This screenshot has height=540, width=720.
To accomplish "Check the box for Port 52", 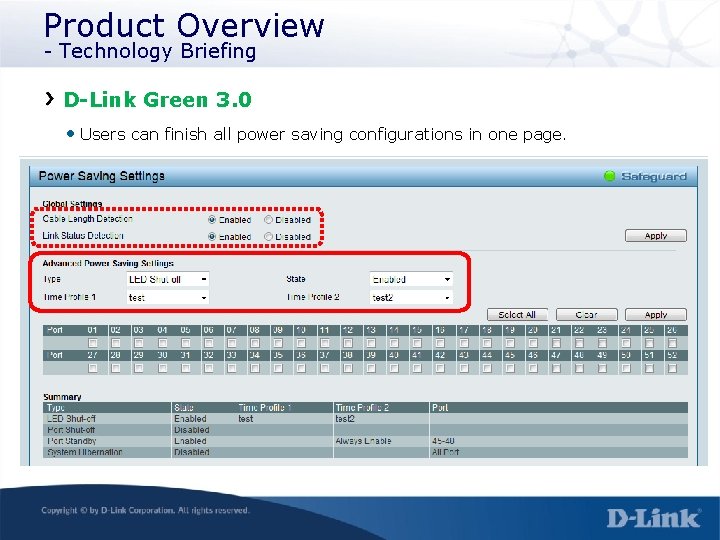I will pos(672,368).
